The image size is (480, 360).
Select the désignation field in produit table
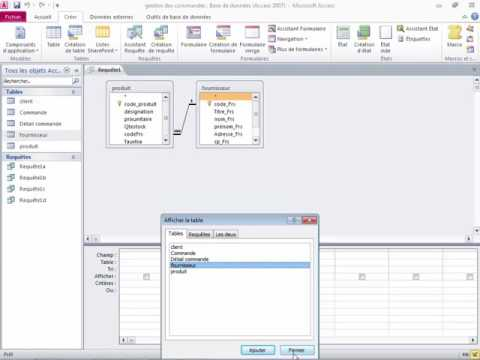tap(139, 112)
